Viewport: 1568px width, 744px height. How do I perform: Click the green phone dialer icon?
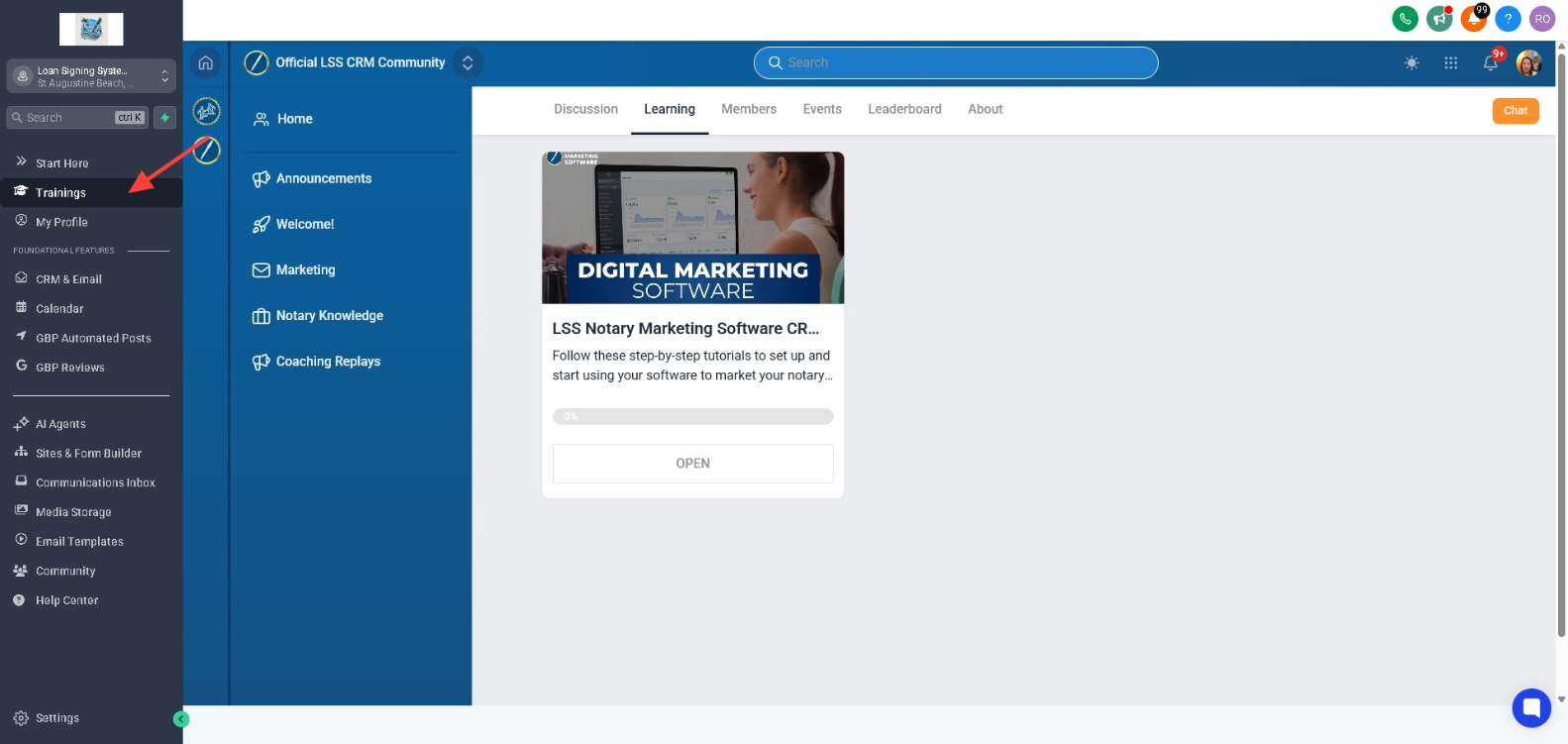coord(1405,19)
